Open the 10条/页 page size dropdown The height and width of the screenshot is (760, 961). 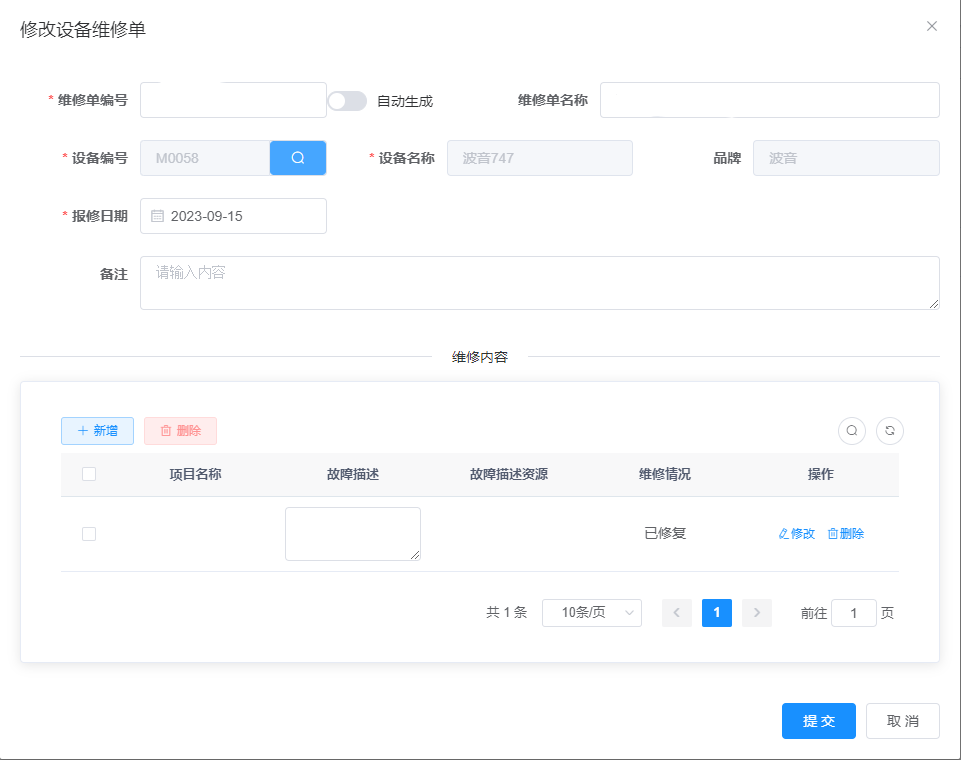[592, 613]
